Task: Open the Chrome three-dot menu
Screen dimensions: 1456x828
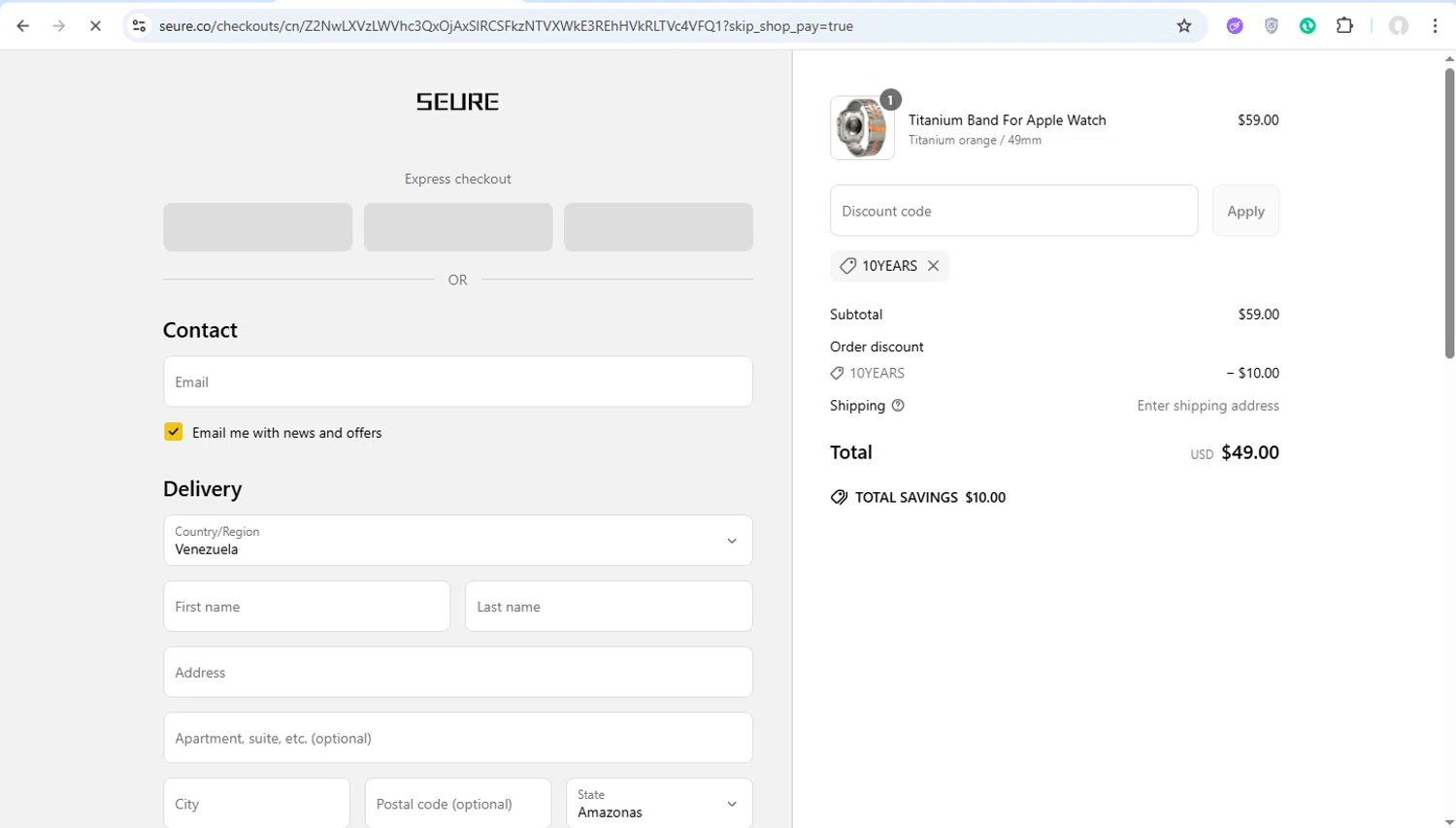Action: click(x=1435, y=26)
